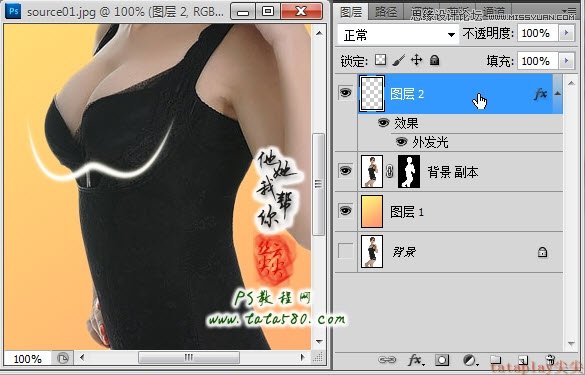Create a new layer
The height and width of the screenshot is (375, 585).
click(x=523, y=360)
